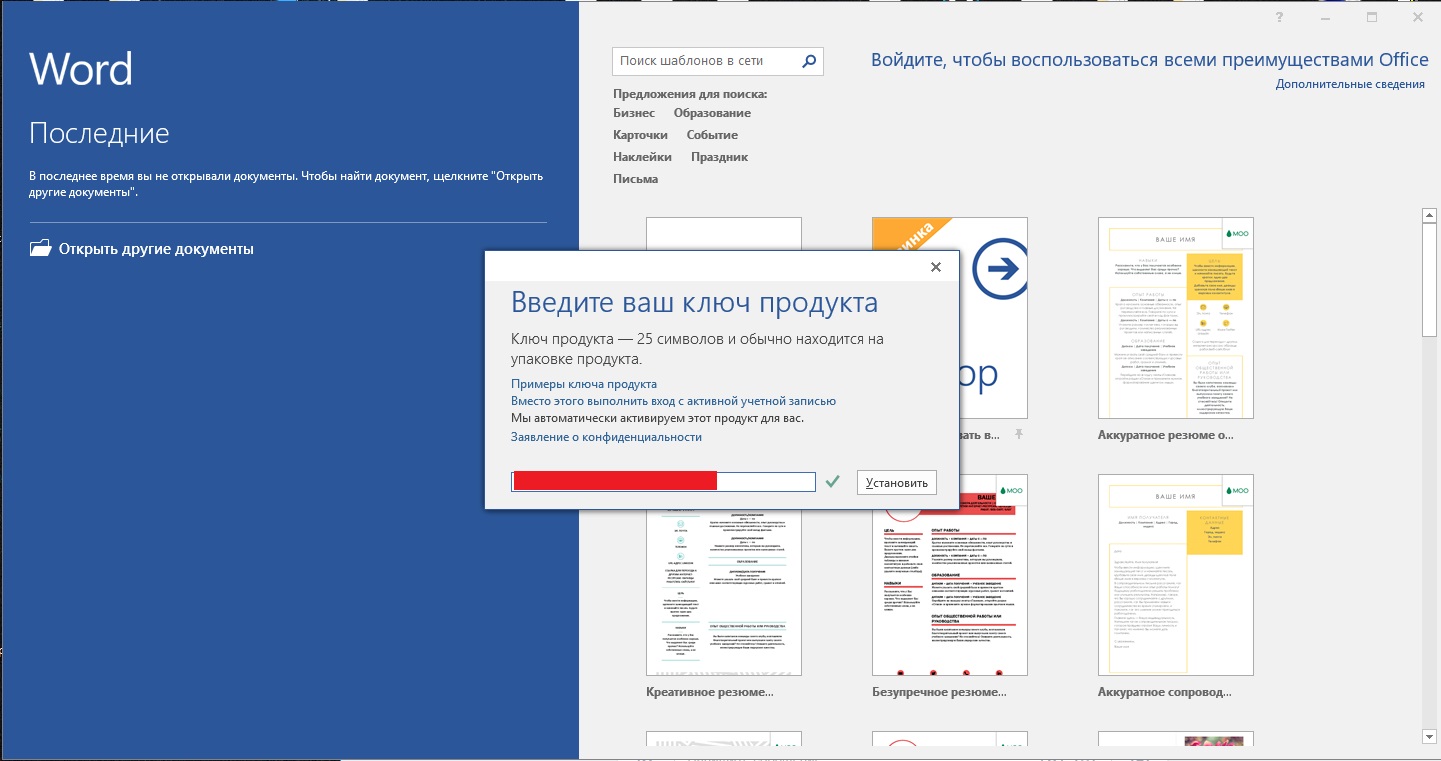The width and height of the screenshot is (1441, 761).
Task: Click the help question mark icon
Action: point(1279,18)
